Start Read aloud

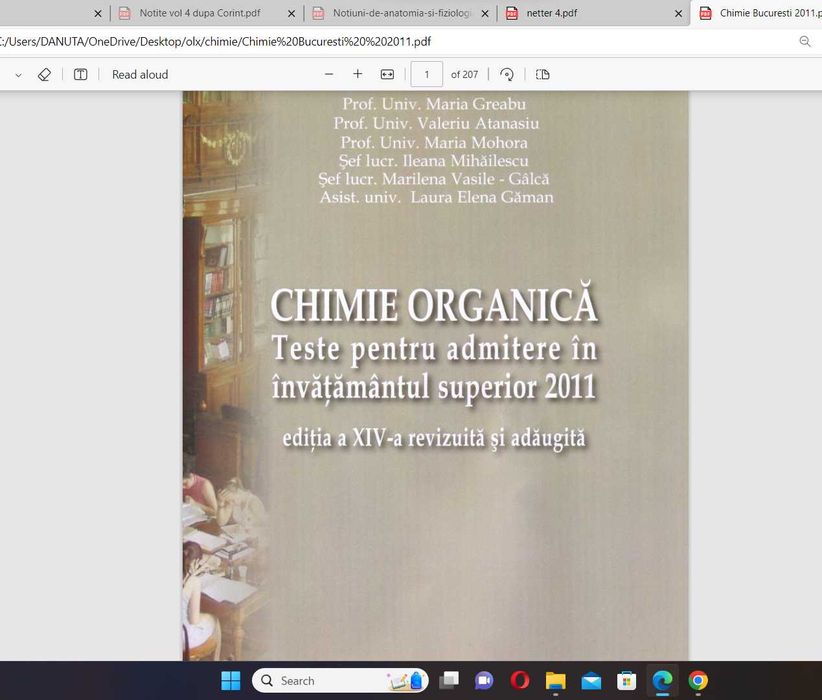[140, 74]
